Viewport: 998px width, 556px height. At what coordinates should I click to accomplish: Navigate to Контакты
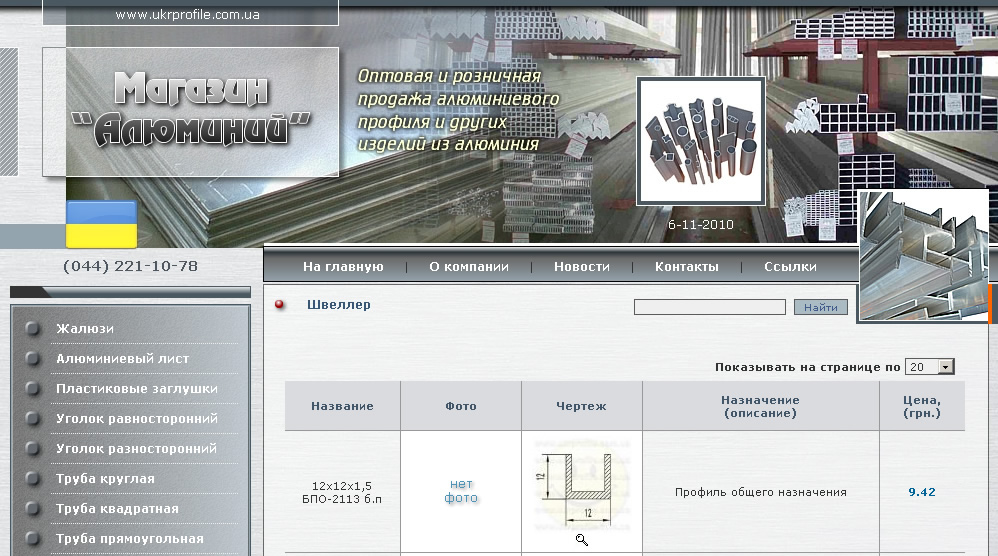click(687, 267)
